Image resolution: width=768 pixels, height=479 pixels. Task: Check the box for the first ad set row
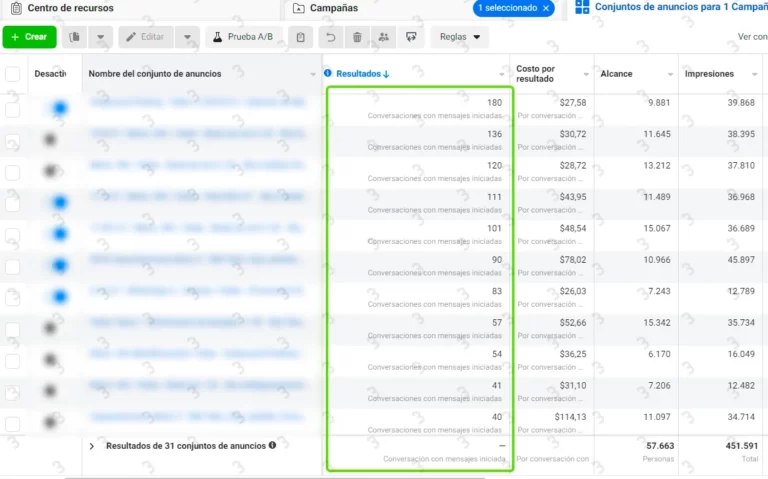click(x=12, y=109)
